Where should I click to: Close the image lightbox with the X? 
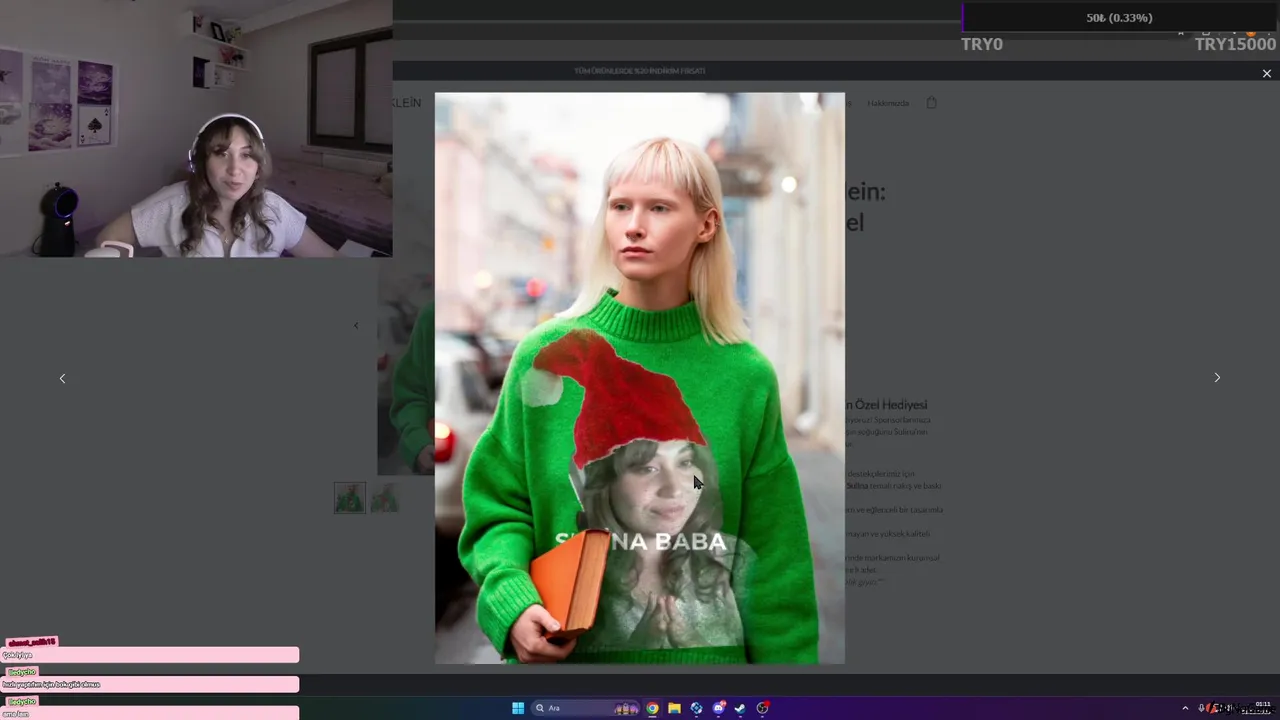(1266, 74)
